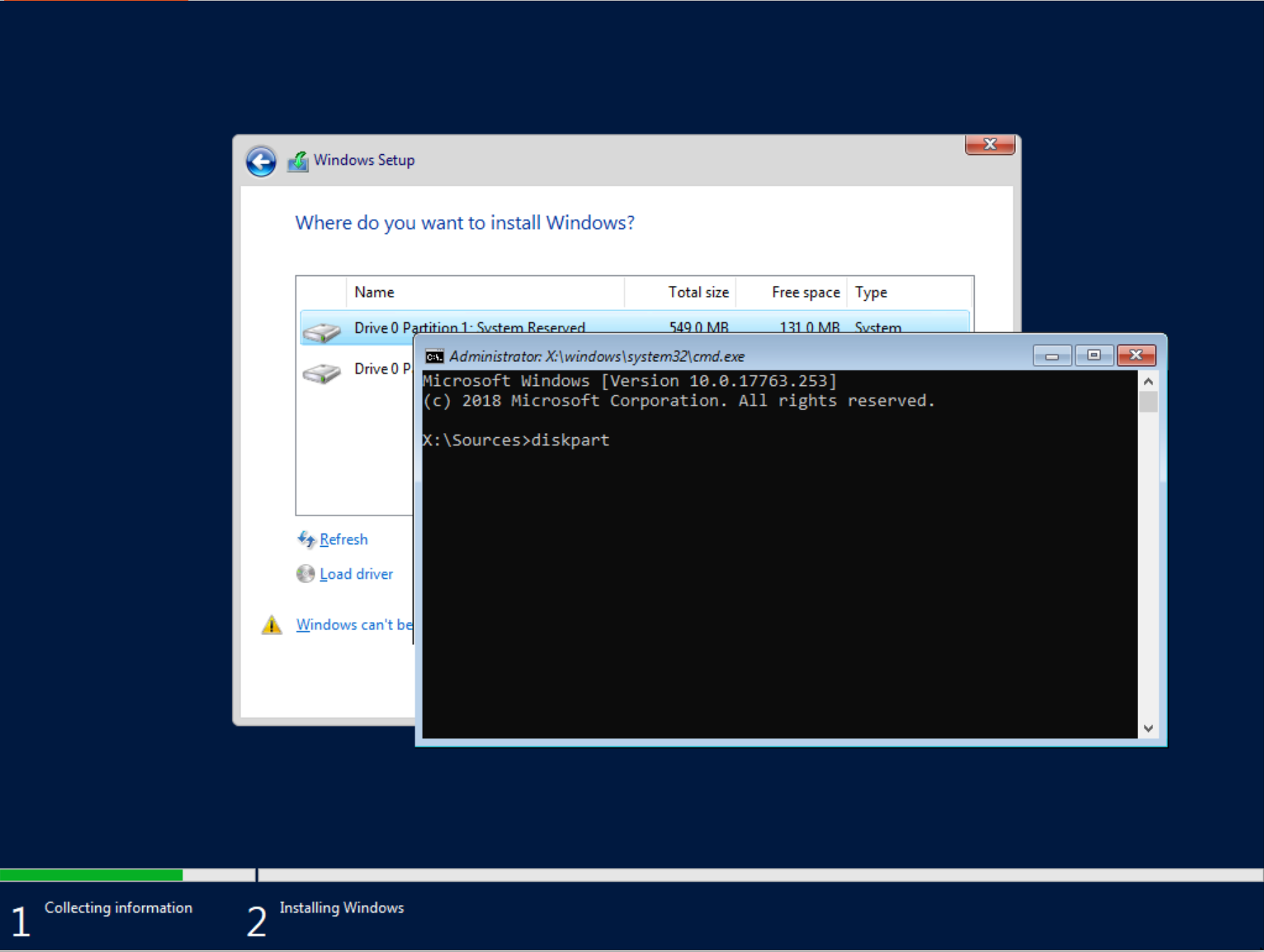Sort by the Name column header

pyautogui.click(x=375, y=292)
